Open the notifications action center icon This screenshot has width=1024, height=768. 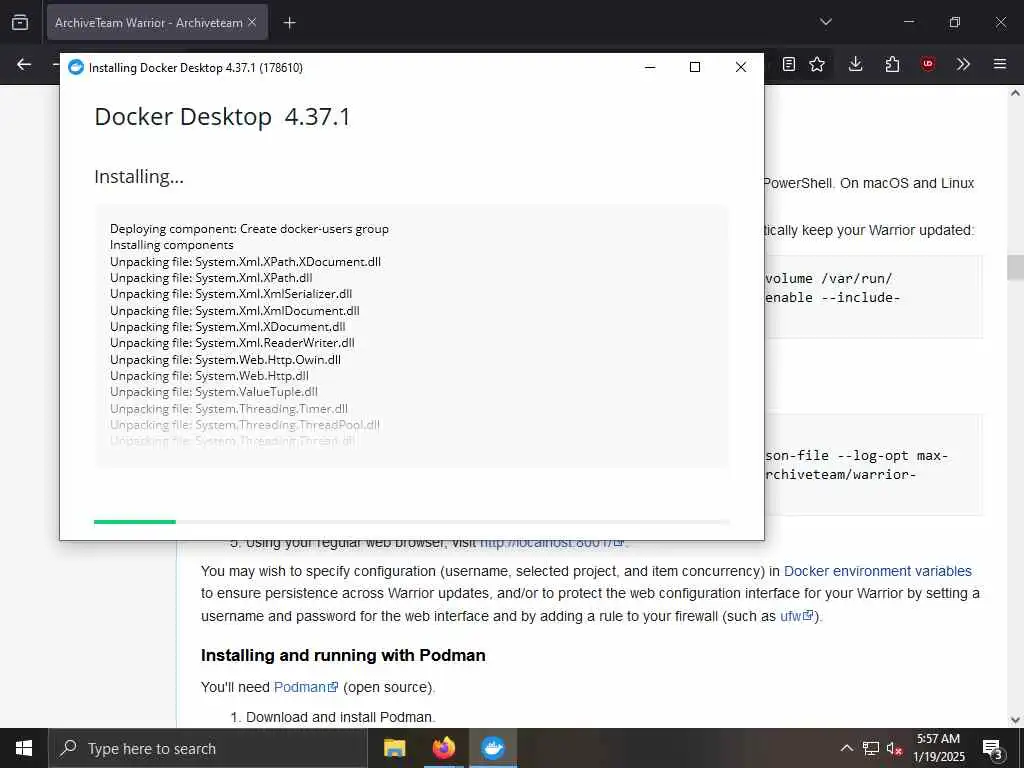(x=992, y=748)
